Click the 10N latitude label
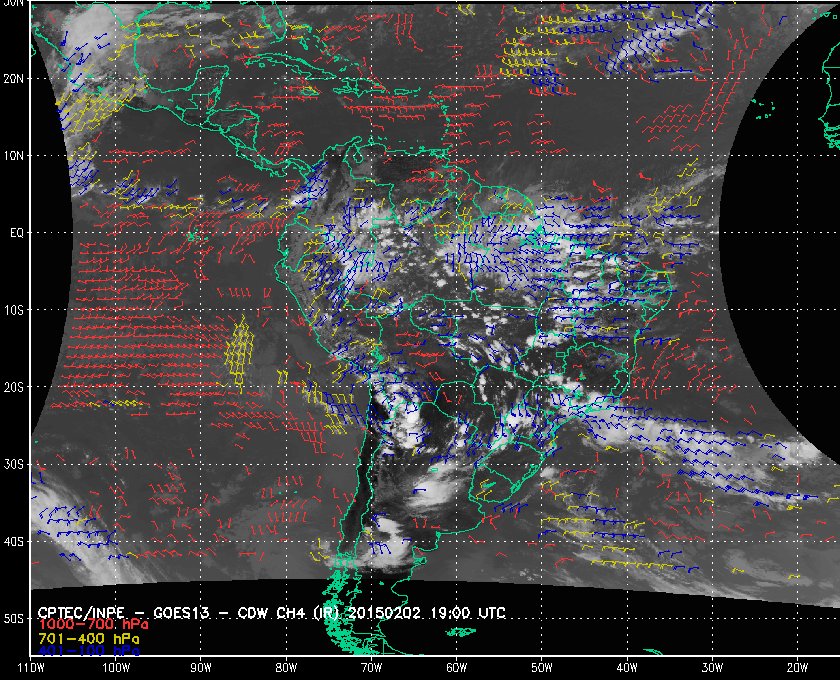Image resolution: width=840 pixels, height=680 pixels. click(13, 155)
